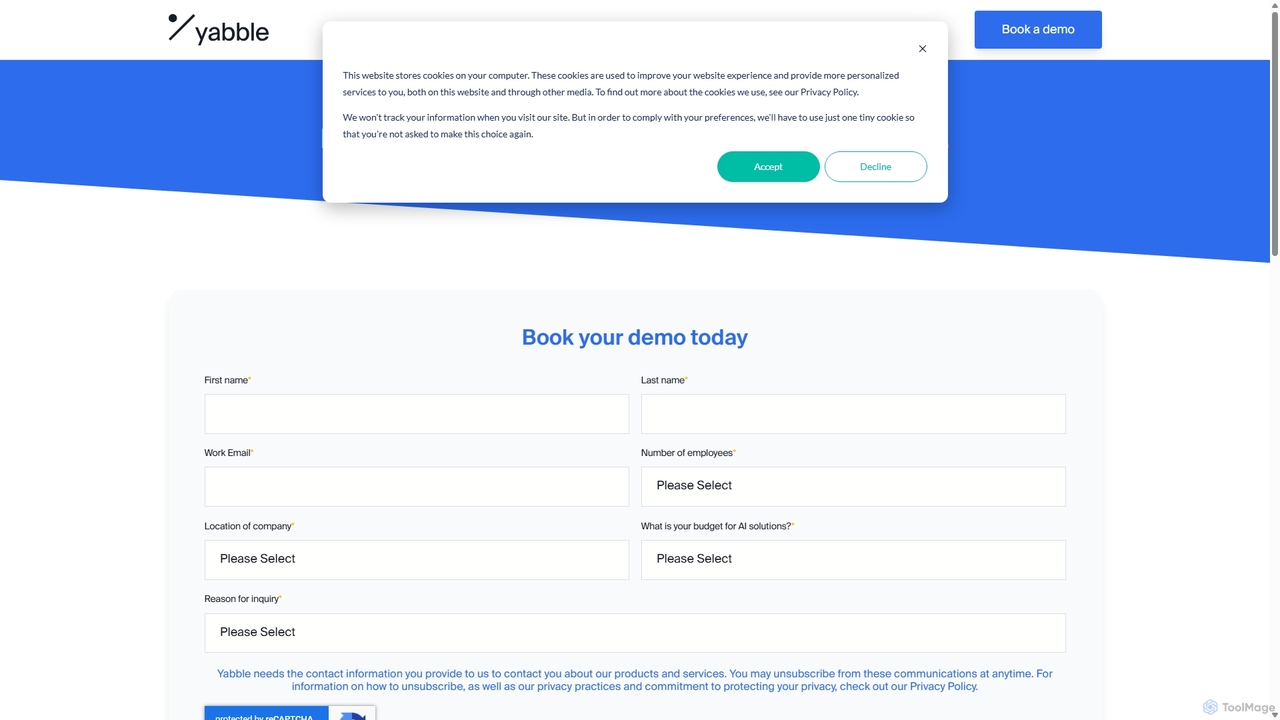Click the First name label
The image size is (1280, 720).
[x=227, y=380]
